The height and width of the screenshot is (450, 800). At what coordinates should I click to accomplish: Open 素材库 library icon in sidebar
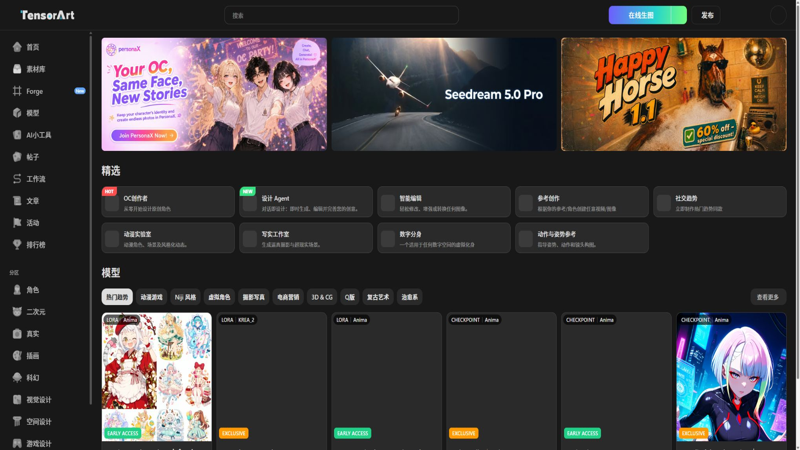pyautogui.click(x=17, y=69)
